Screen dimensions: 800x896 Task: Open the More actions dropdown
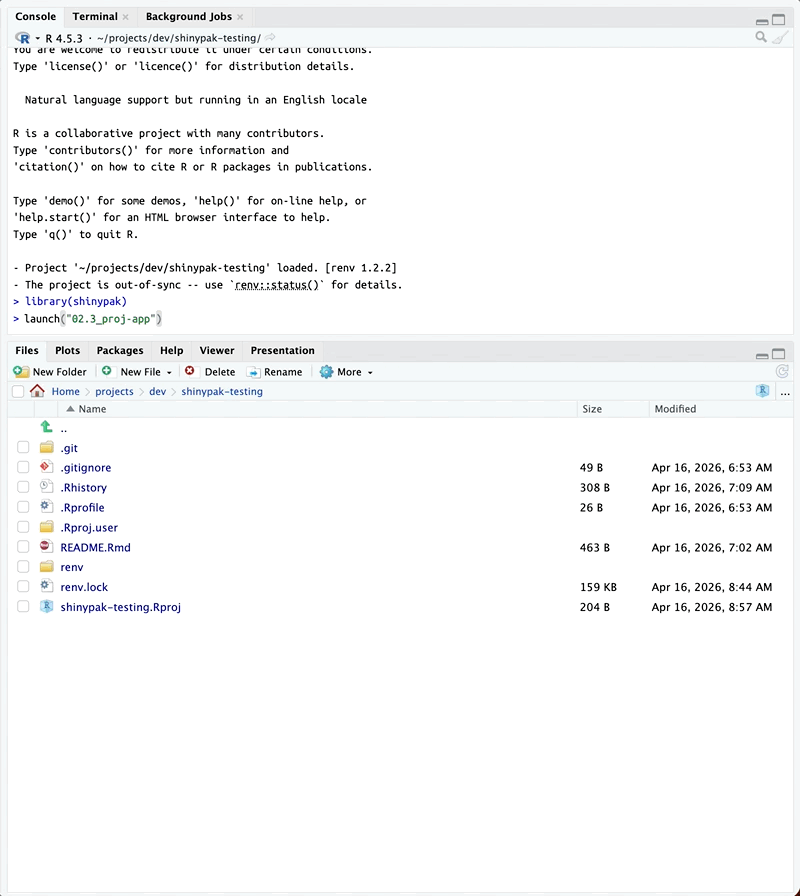tap(346, 372)
